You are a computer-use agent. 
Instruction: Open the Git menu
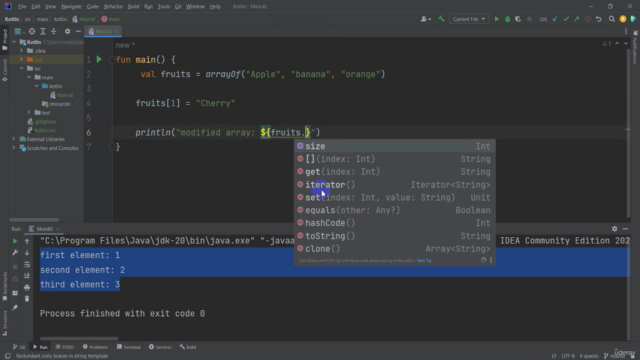click(178, 7)
